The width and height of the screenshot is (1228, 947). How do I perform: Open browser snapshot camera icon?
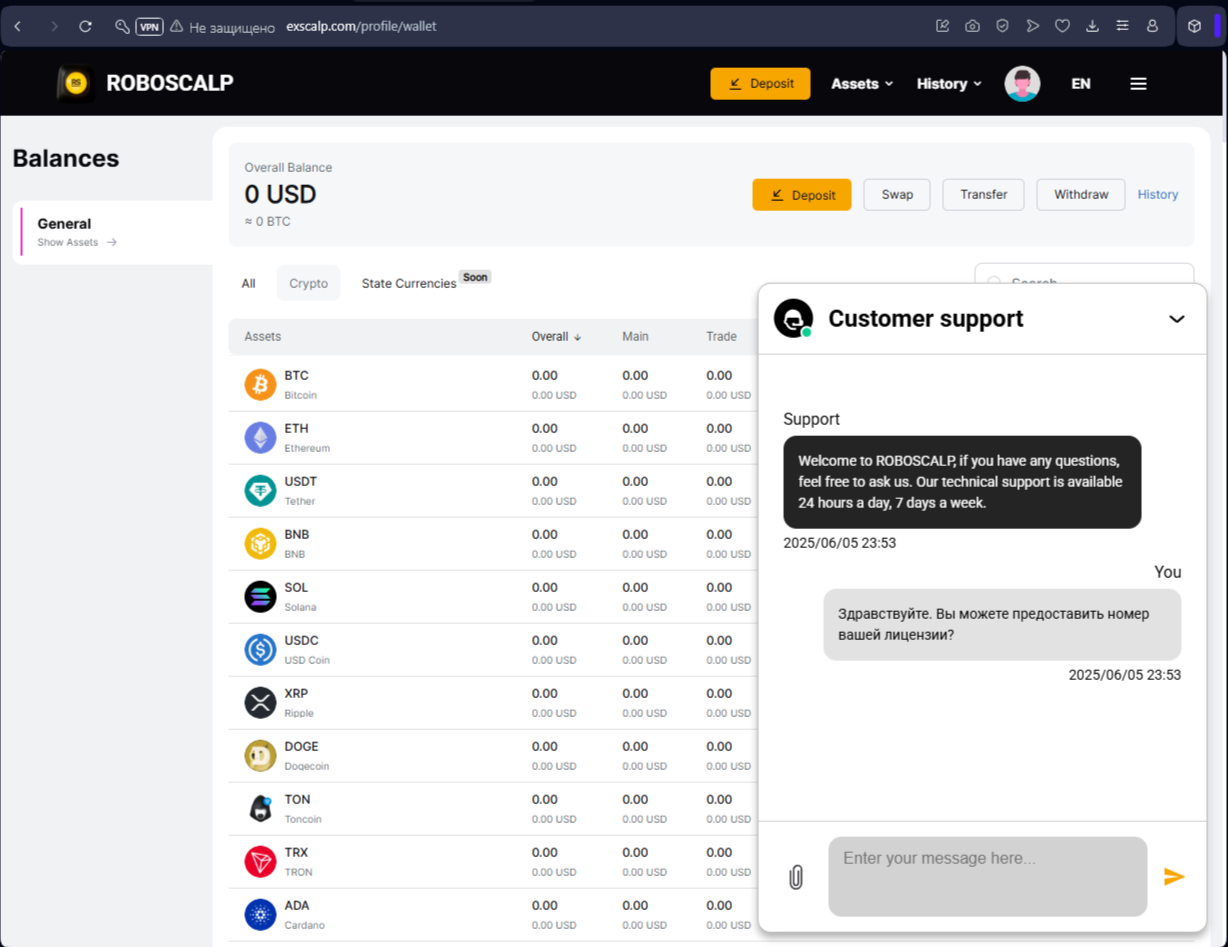point(972,27)
